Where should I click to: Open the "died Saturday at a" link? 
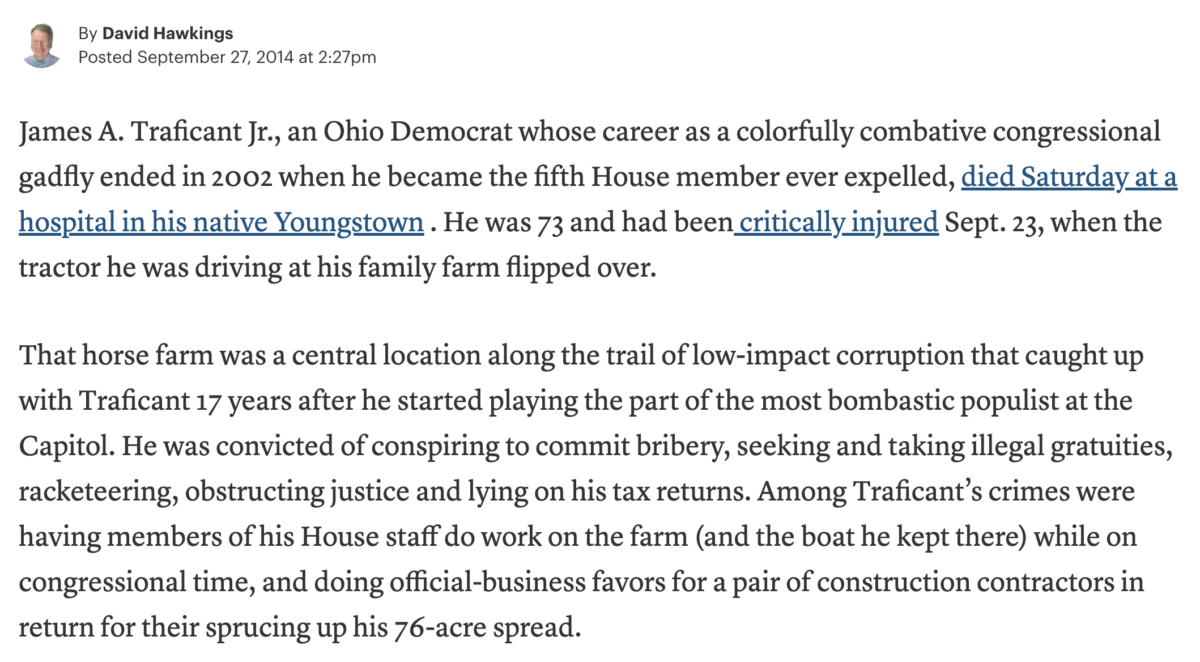(1069, 178)
